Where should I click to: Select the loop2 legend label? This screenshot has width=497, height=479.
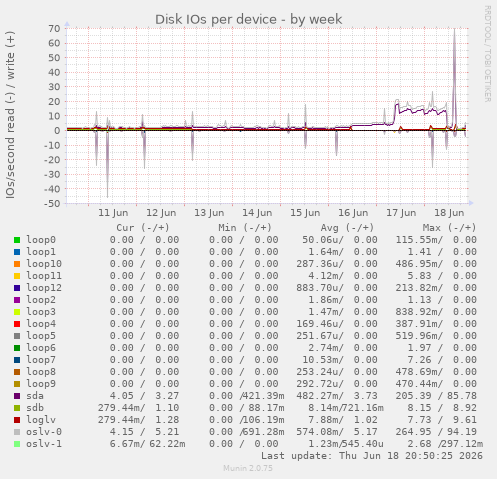click(x=41, y=300)
